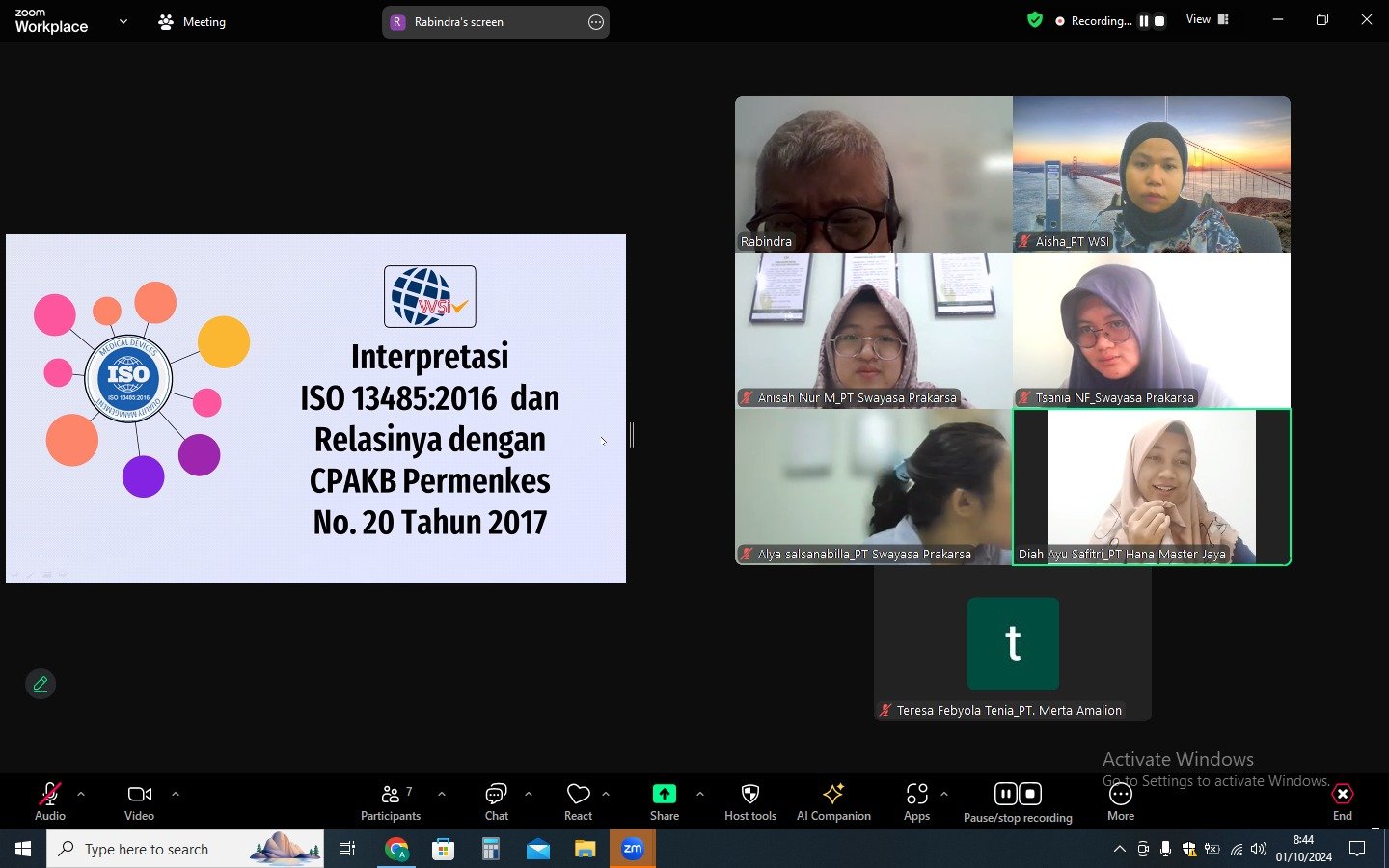Unmute the microphone with the Audio button
Viewport: 1389px width, 868px height.
point(50,801)
